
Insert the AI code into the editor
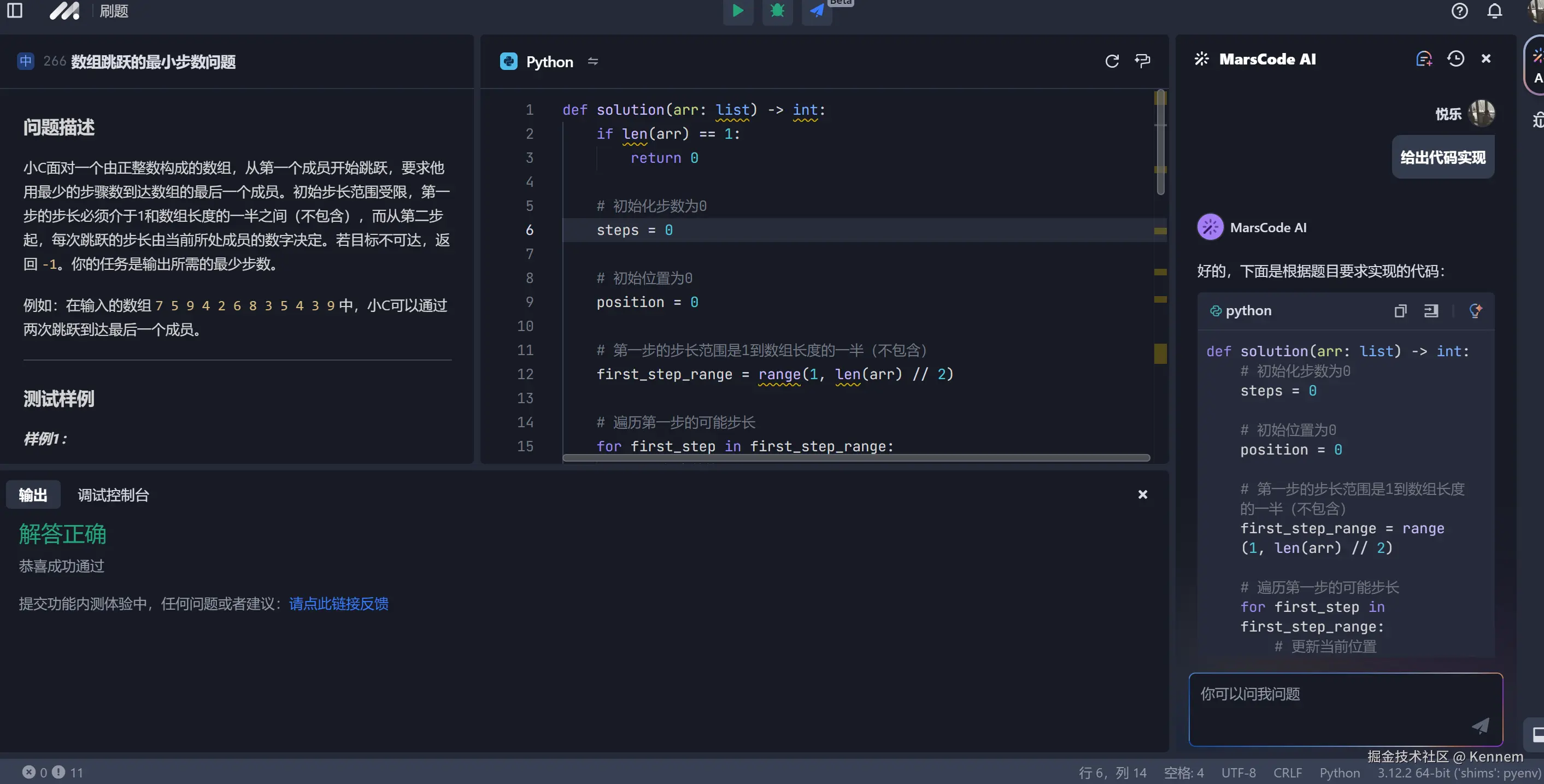pos(1431,311)
